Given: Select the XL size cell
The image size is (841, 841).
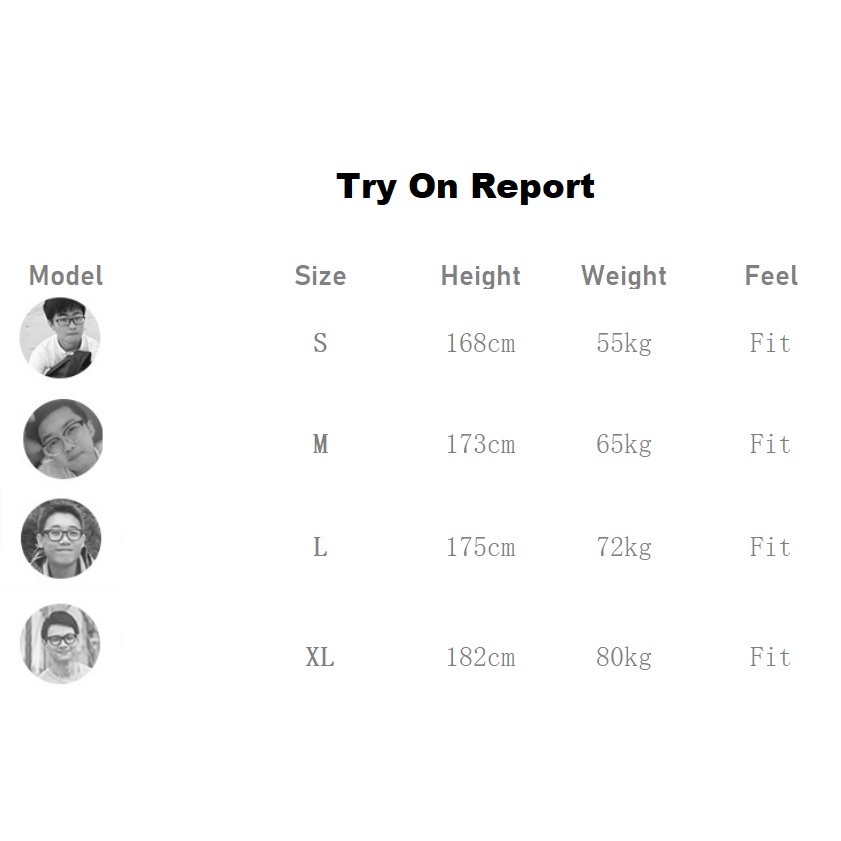Looking at the screenshot, I should pos(320,657).
